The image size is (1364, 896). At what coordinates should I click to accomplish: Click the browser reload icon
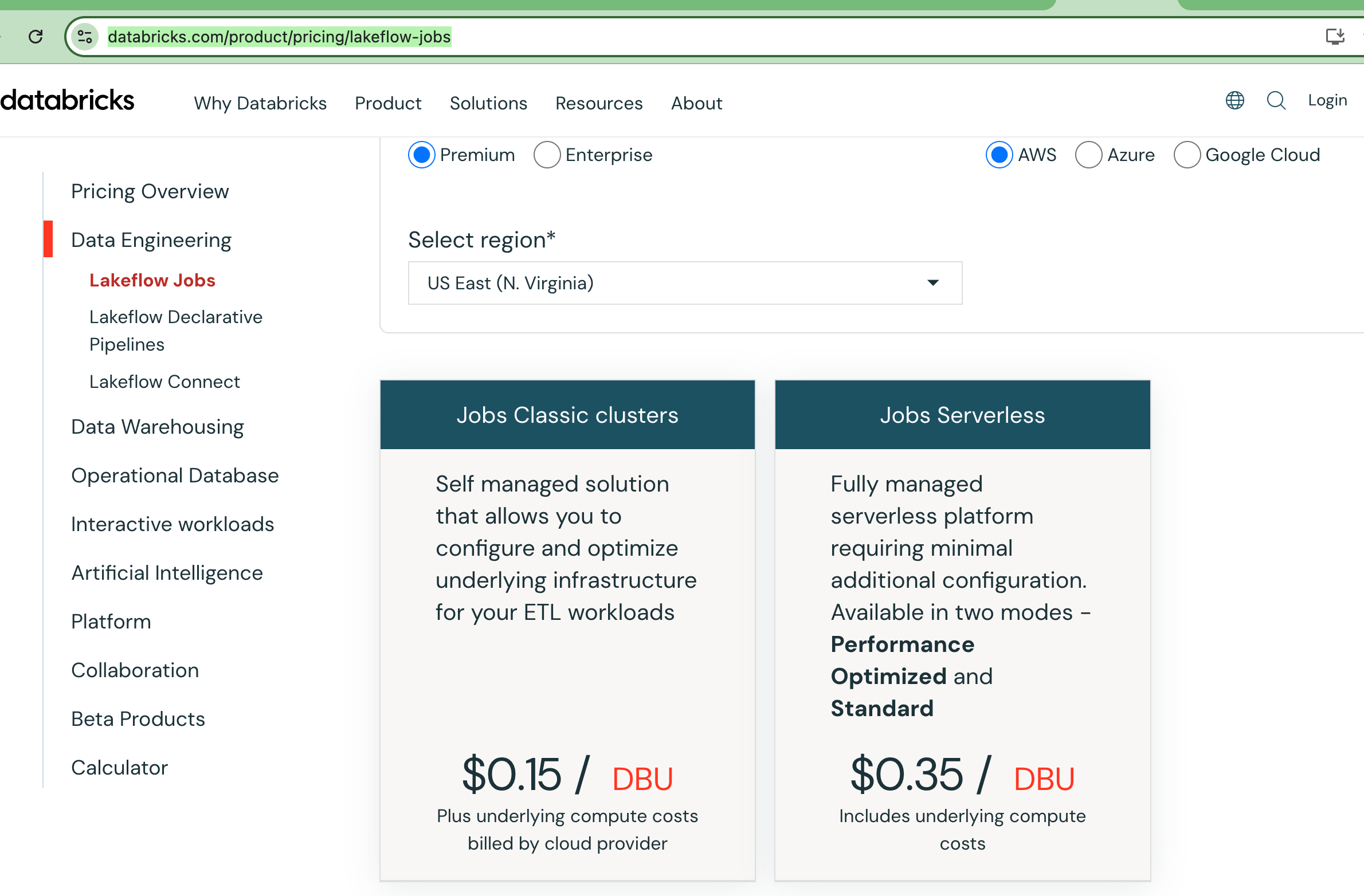36,37
